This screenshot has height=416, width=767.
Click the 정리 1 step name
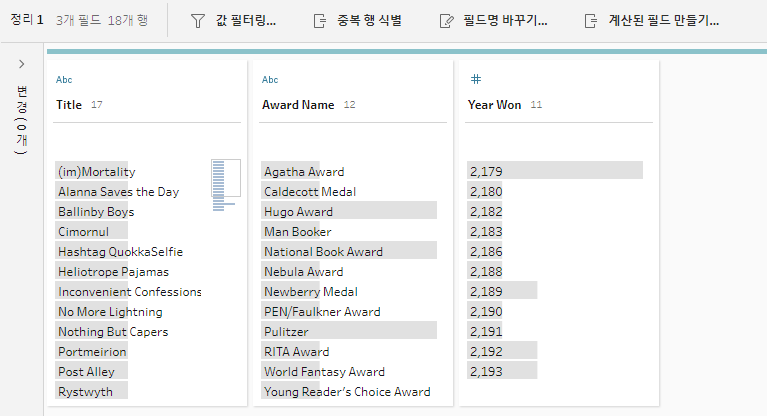click(x=27, y=20)
